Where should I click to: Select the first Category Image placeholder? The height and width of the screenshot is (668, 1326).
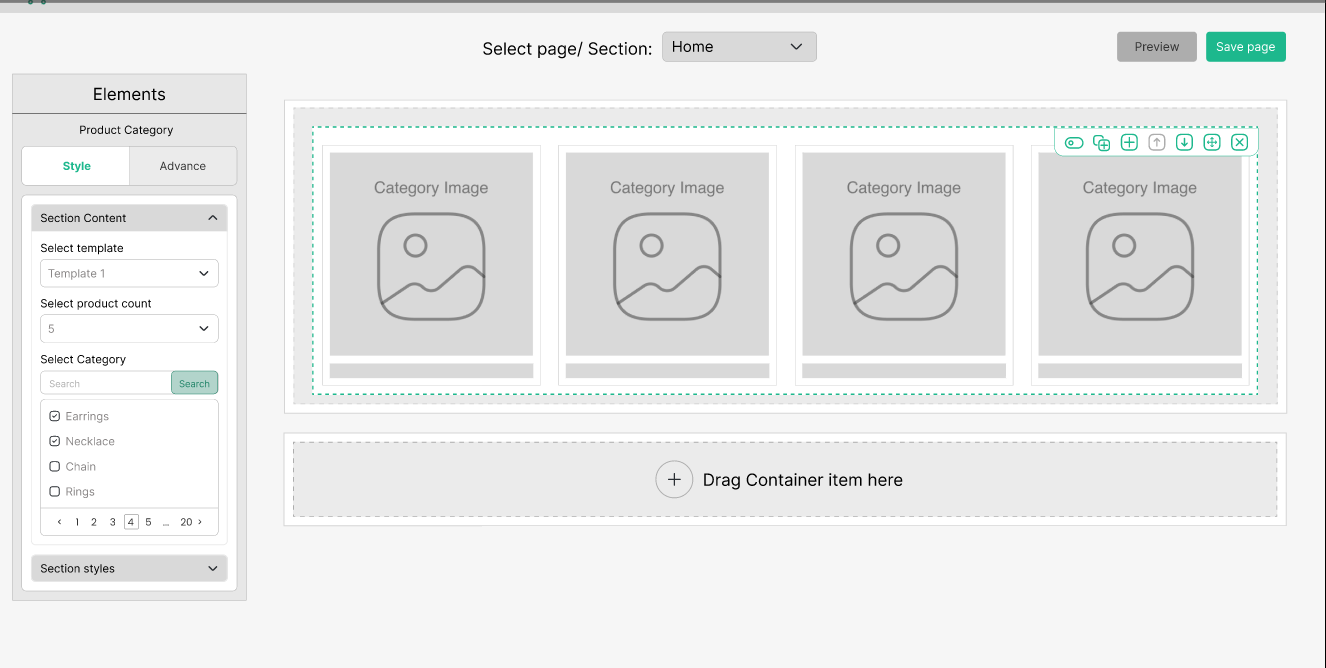pos(431,254)
